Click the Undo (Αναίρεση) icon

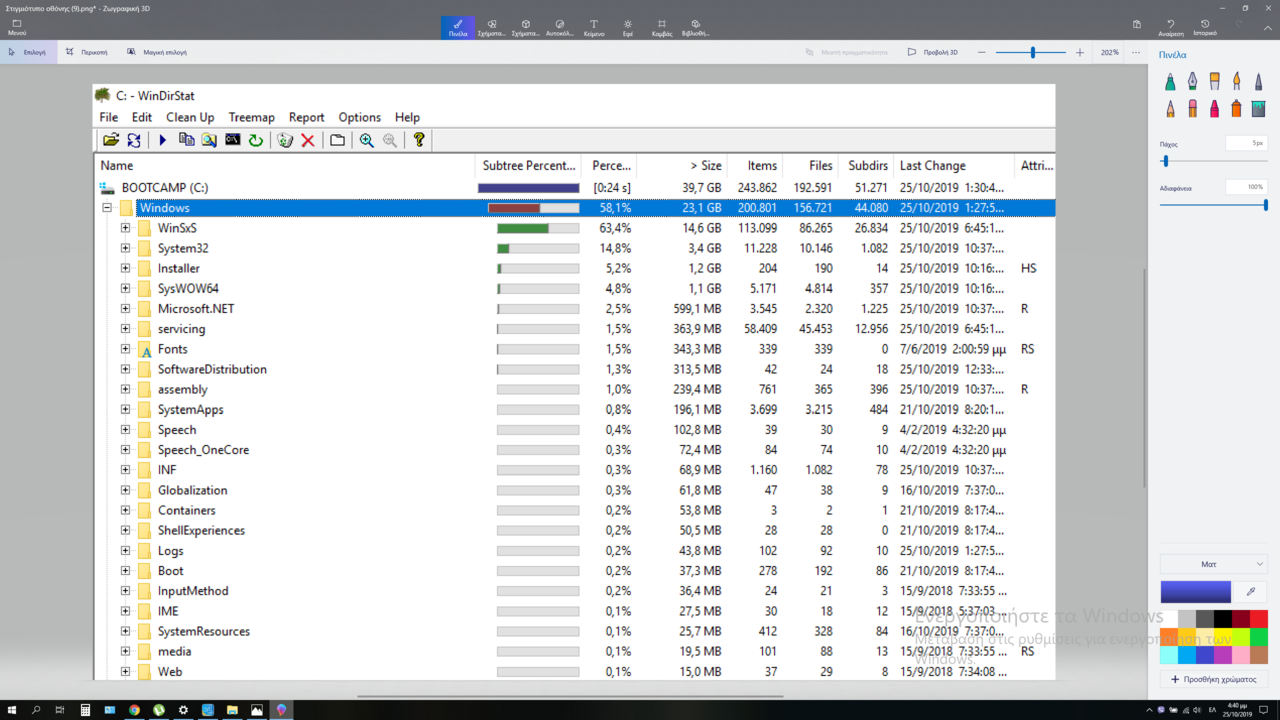1171,27
